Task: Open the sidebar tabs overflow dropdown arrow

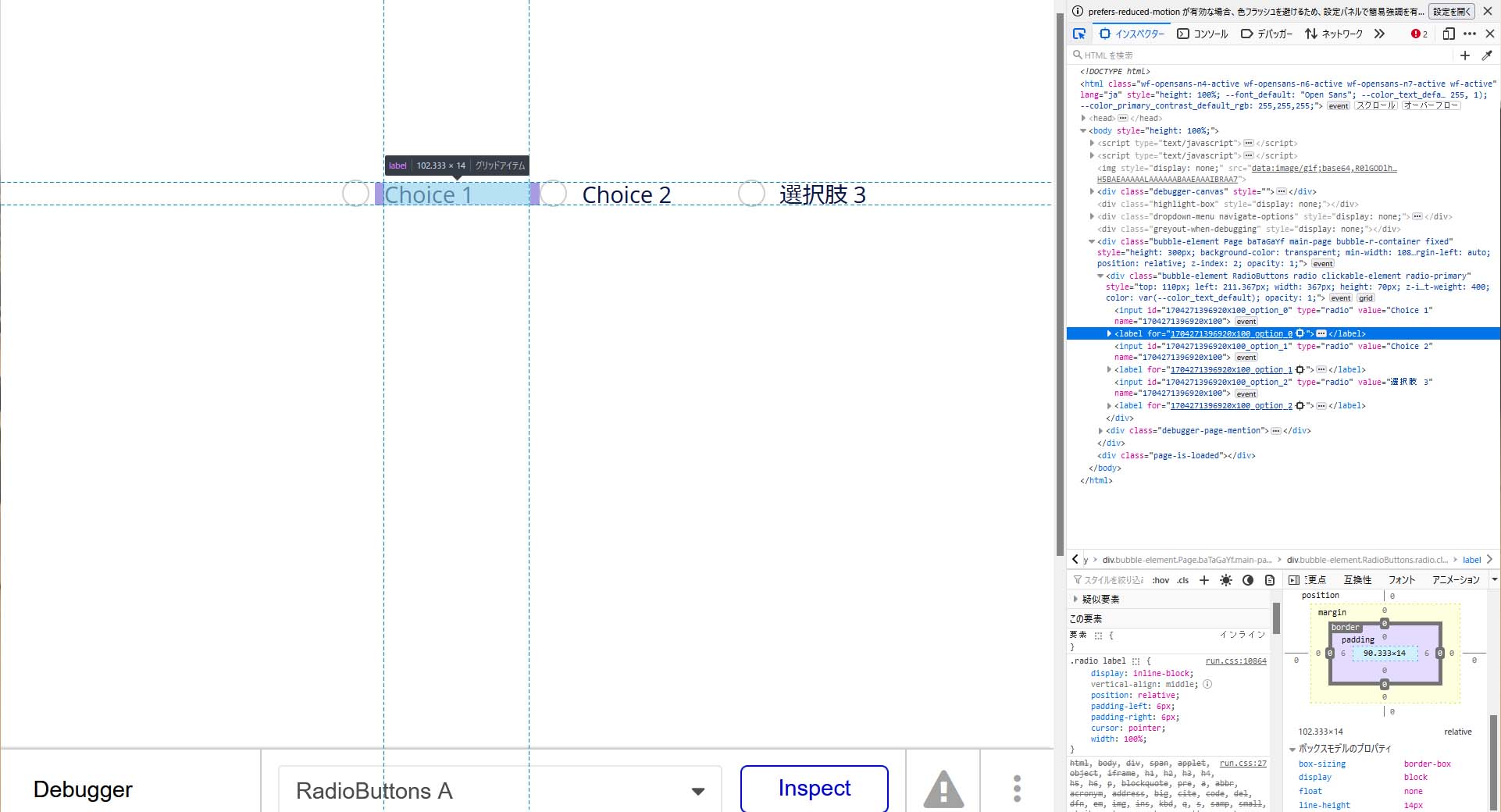Action: click(1495, 579)
